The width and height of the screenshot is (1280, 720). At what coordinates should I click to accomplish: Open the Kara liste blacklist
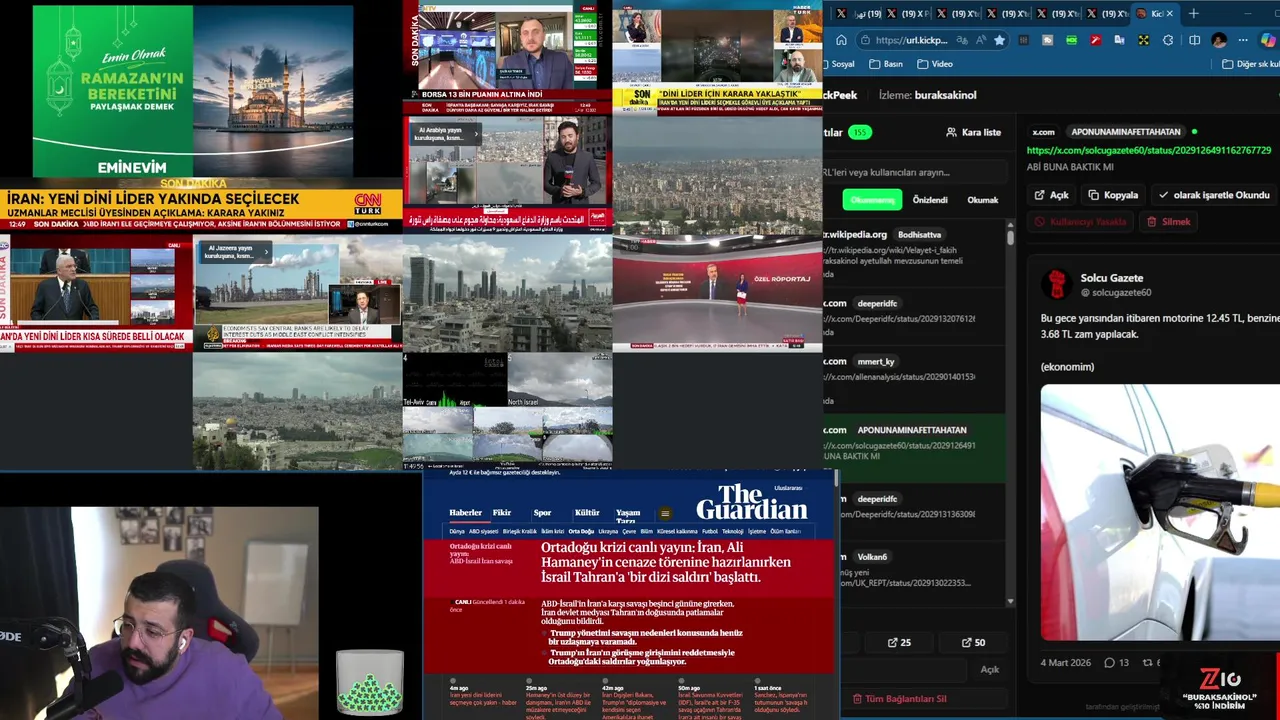click(x=973, y=132)
